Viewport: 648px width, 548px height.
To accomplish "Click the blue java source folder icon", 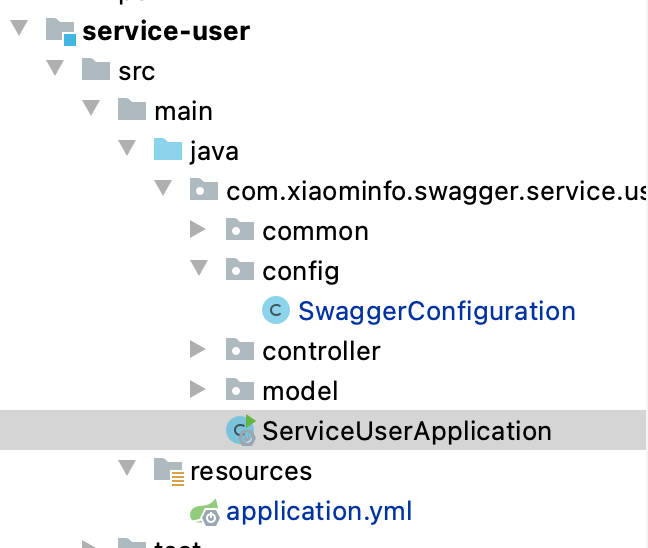I will (168, 151).
